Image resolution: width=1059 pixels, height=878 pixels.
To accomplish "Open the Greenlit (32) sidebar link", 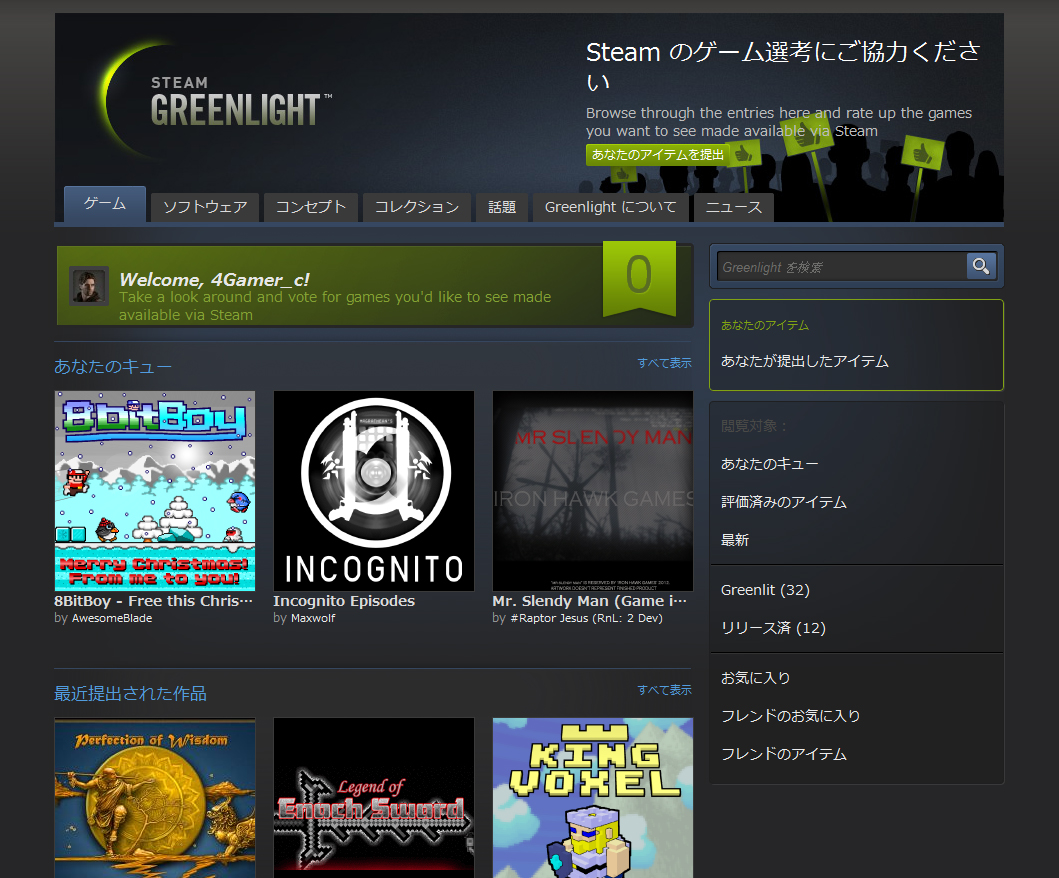I will pyautogui.click(x=765, y=590).
